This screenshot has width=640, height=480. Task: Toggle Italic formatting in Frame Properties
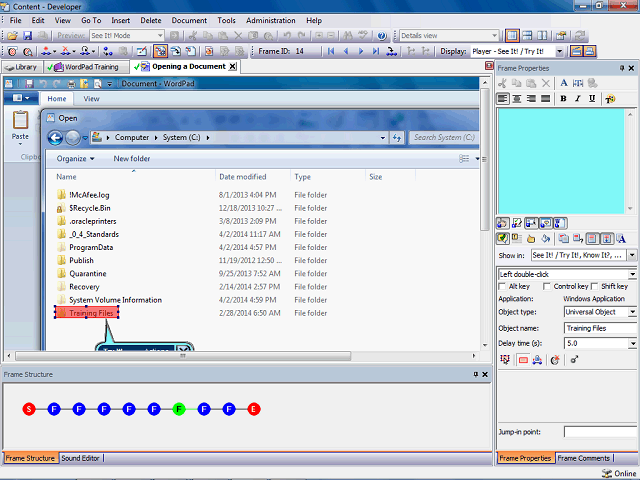click(x=578, y=99)
